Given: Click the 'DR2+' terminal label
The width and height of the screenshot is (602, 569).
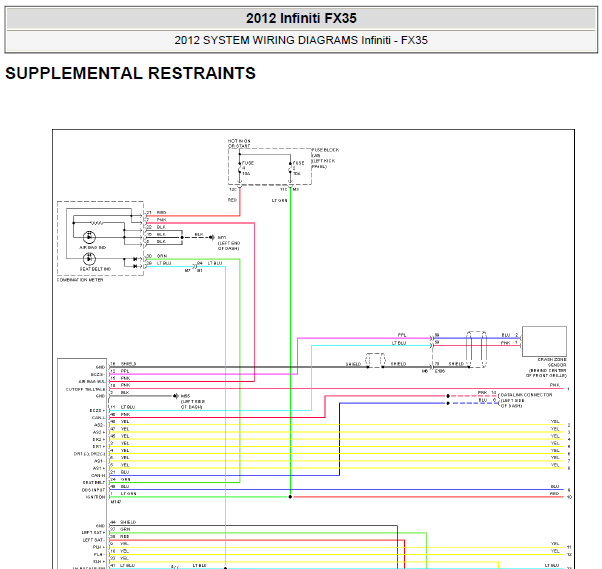Looking at the screenshot, I should click(x=99, y=439).
